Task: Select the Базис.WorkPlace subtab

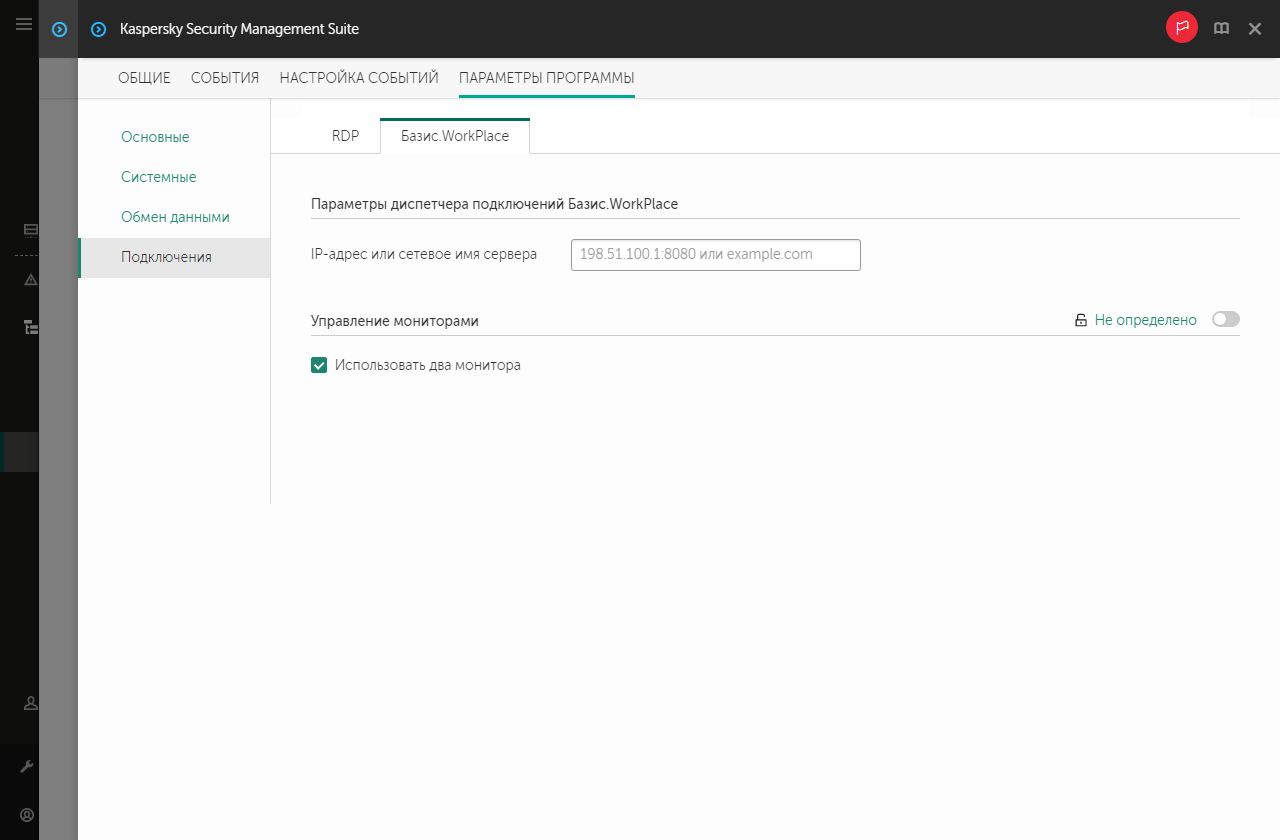Action: (x=455, y=136)
